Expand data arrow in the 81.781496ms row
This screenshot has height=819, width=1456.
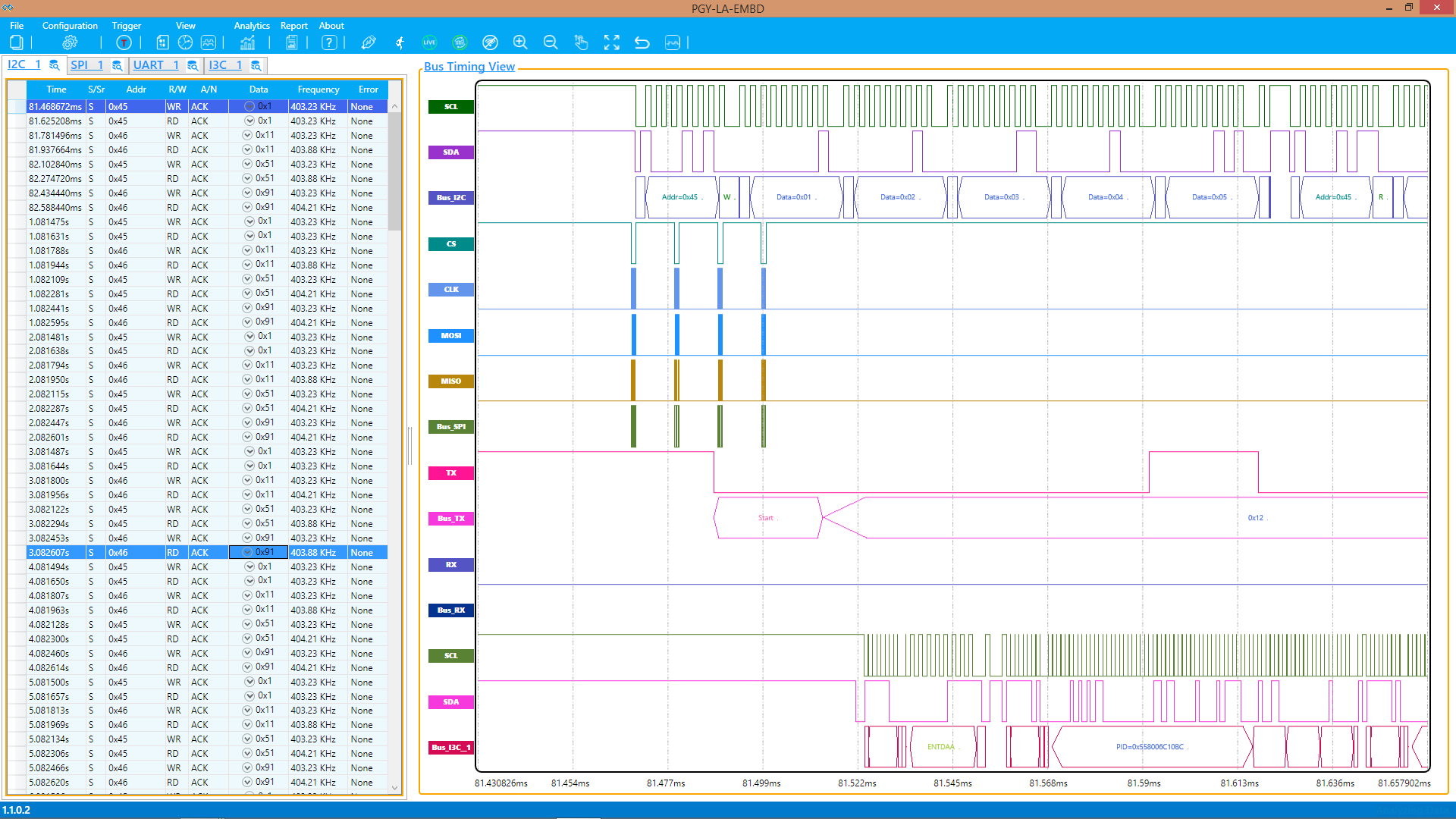247,135
